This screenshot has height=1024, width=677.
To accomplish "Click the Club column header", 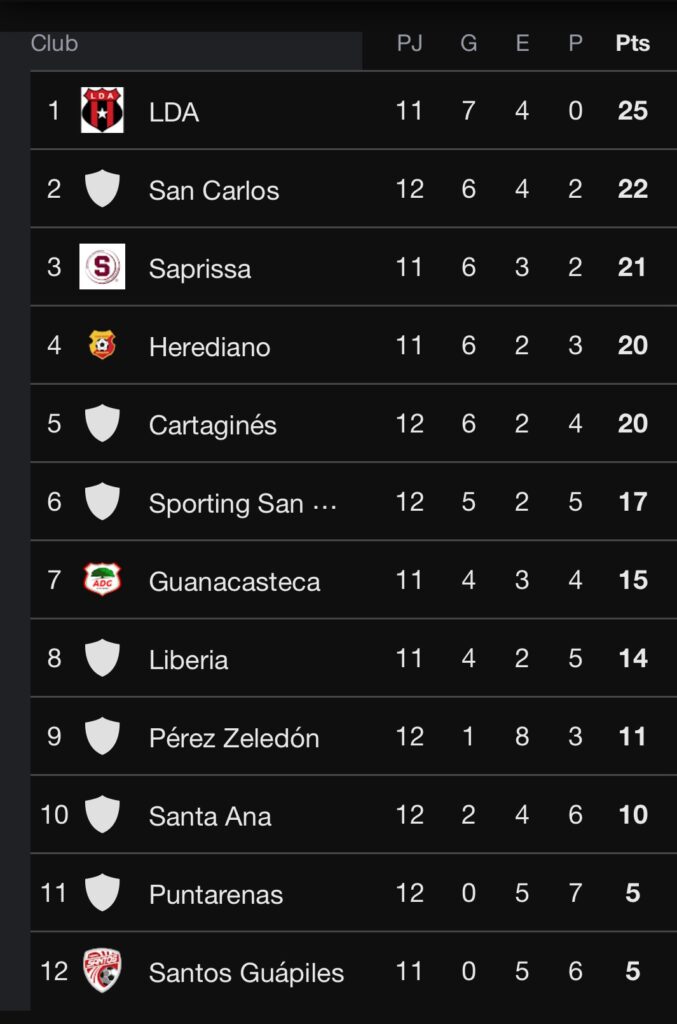I will [x=54, y=43].
